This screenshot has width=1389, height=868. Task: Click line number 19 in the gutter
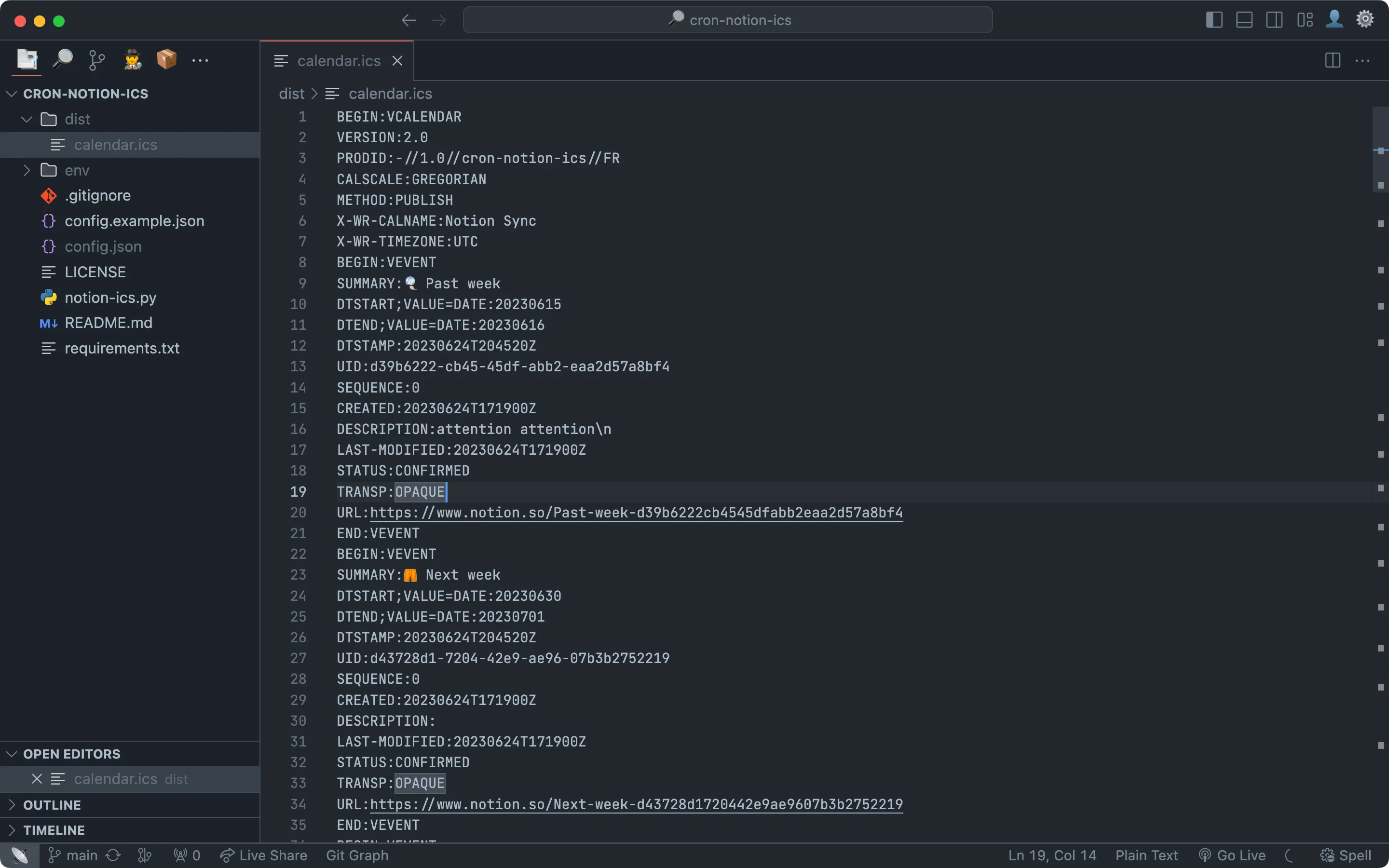click(298, 492)
